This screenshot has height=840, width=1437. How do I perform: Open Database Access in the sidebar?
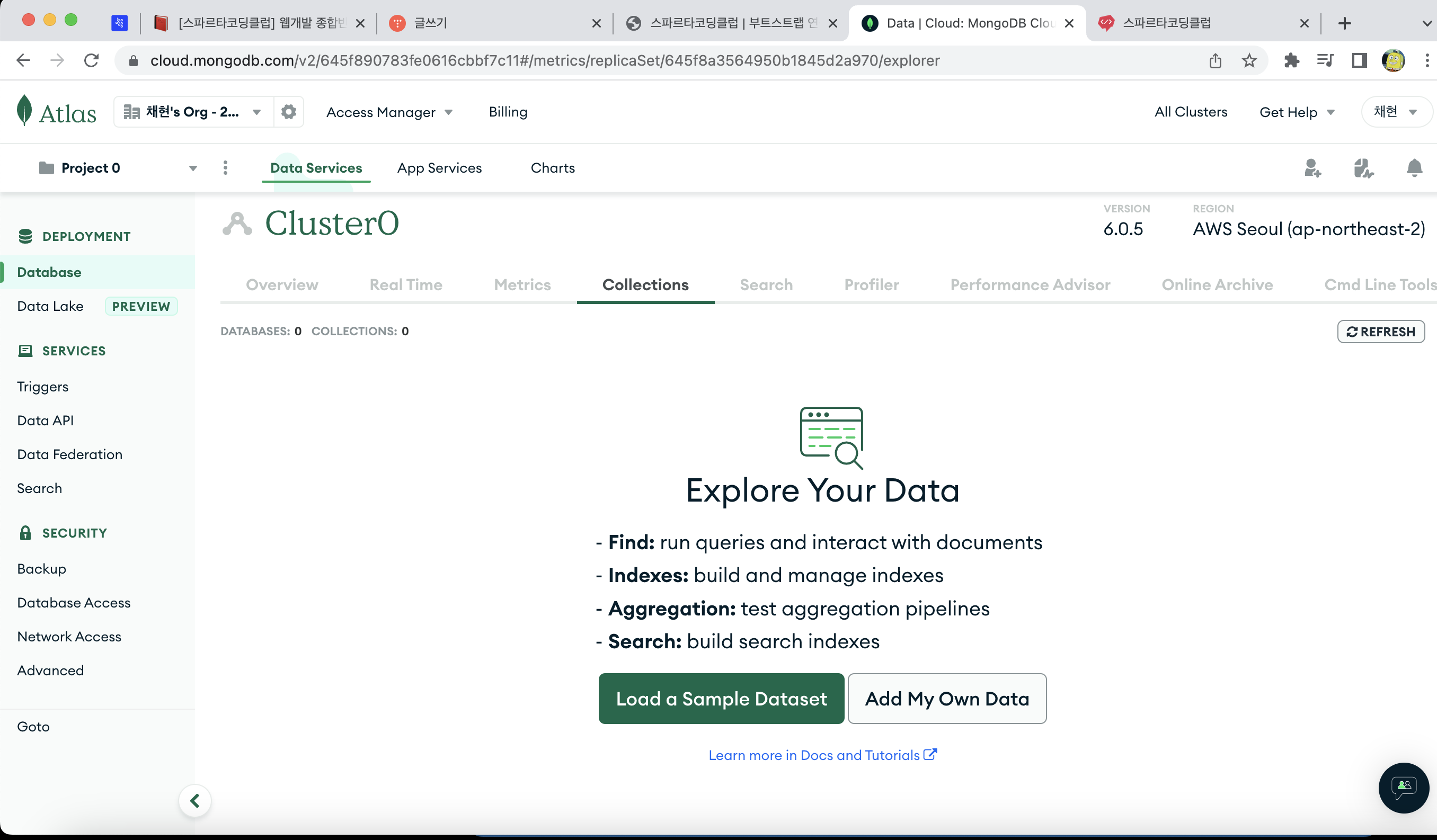[x=74, y=603]
